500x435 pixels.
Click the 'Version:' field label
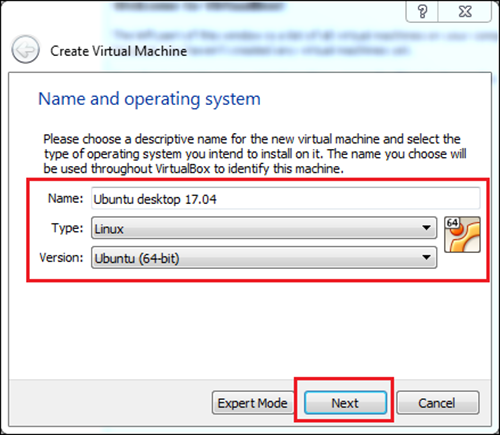[x=61, y=257]
